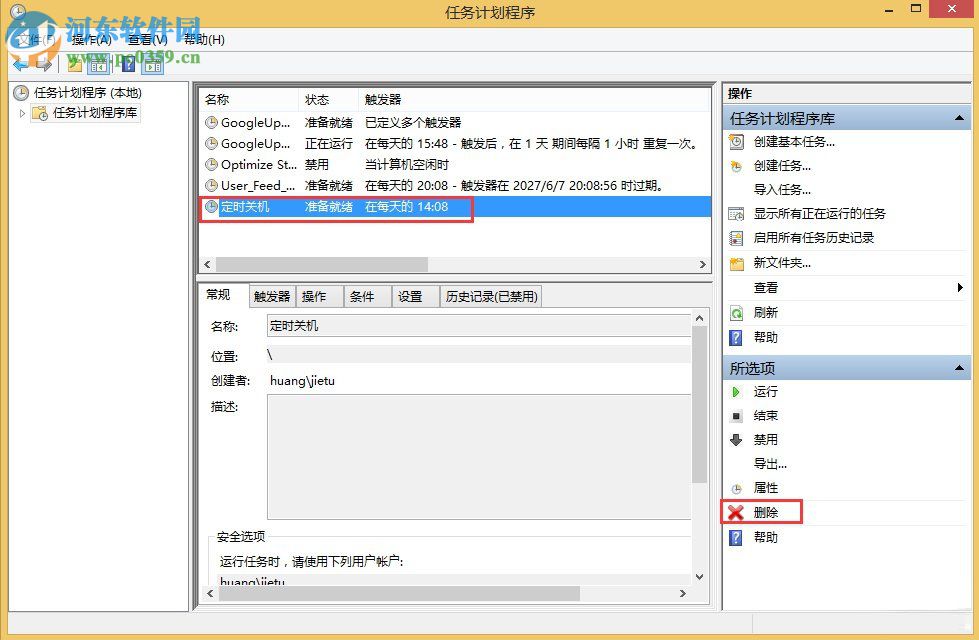Delete the task via the red X 删除 icon
979x640 pixels.
point(737,511)
